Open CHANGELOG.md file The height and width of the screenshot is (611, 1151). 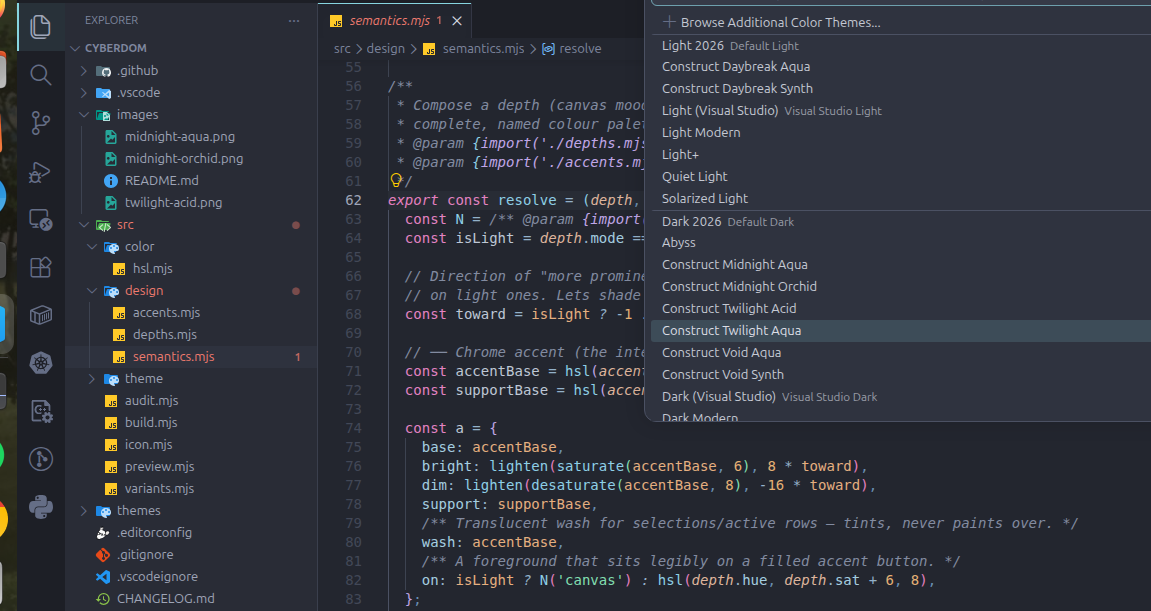point(191,599)
